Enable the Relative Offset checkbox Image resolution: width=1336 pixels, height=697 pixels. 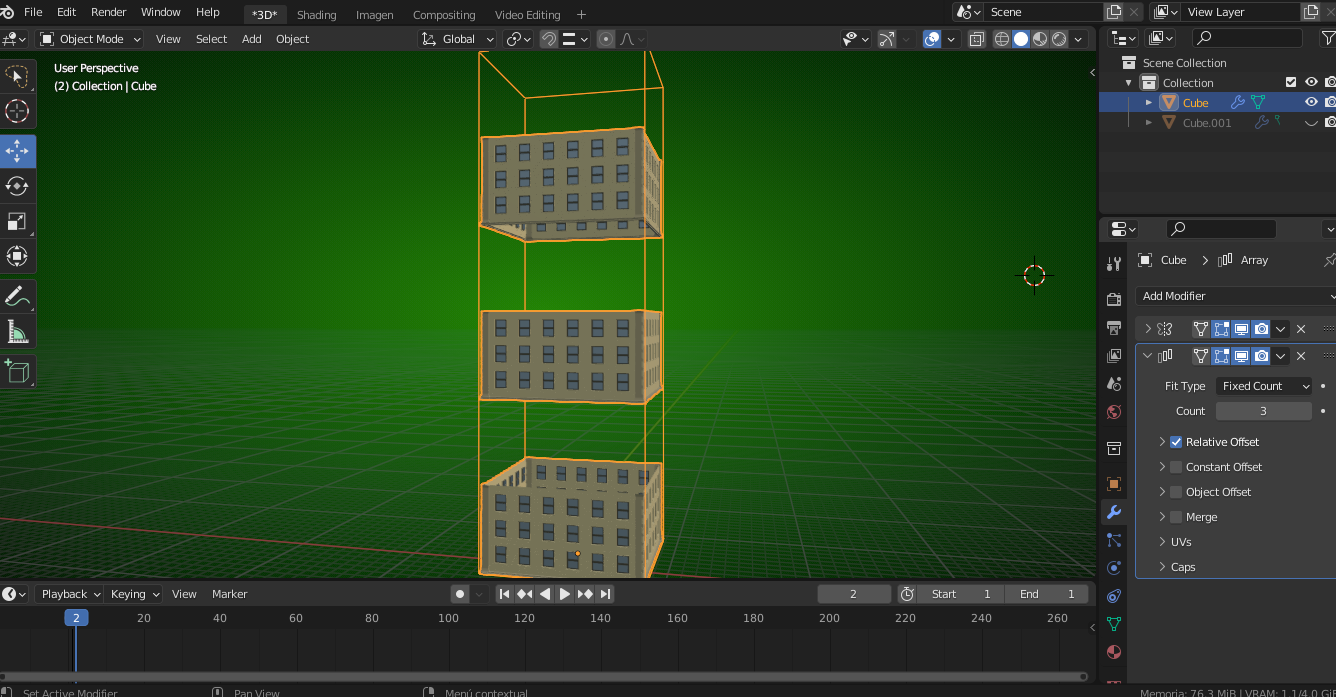[x=1176, y=442]
